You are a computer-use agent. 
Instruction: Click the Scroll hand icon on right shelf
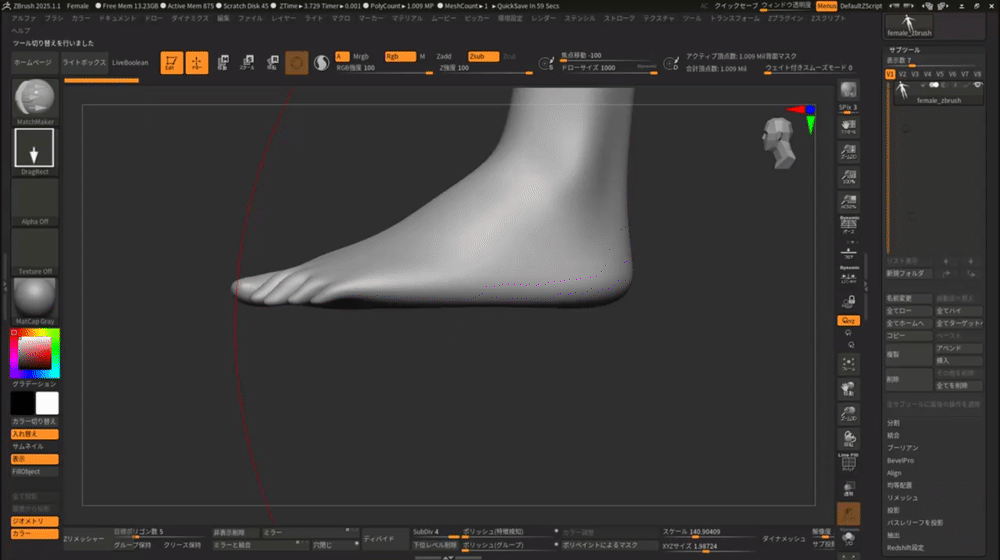click(848, 128)
